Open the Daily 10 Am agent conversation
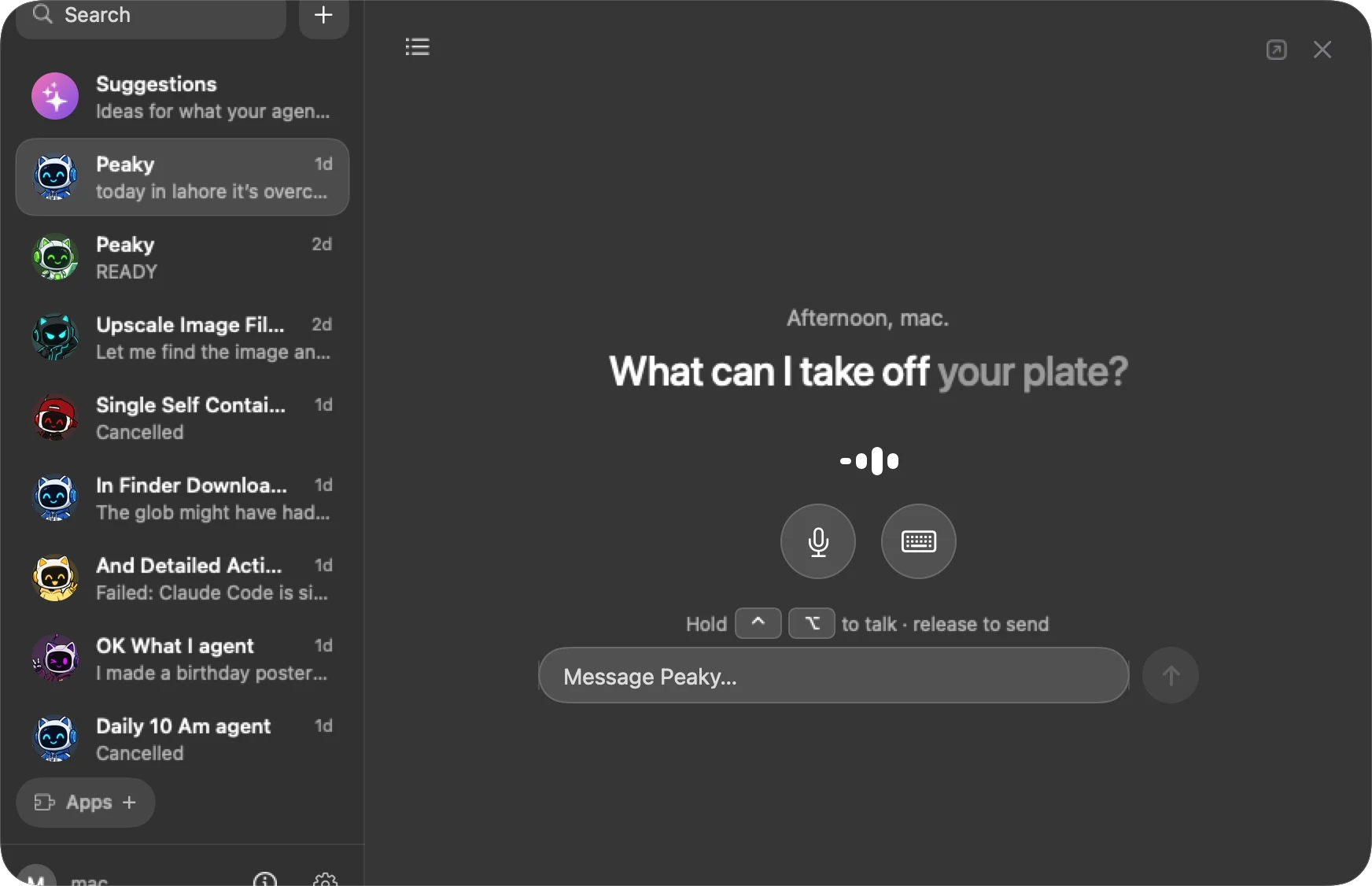The width and height of the screenshot is (1372, 886). 183,739
